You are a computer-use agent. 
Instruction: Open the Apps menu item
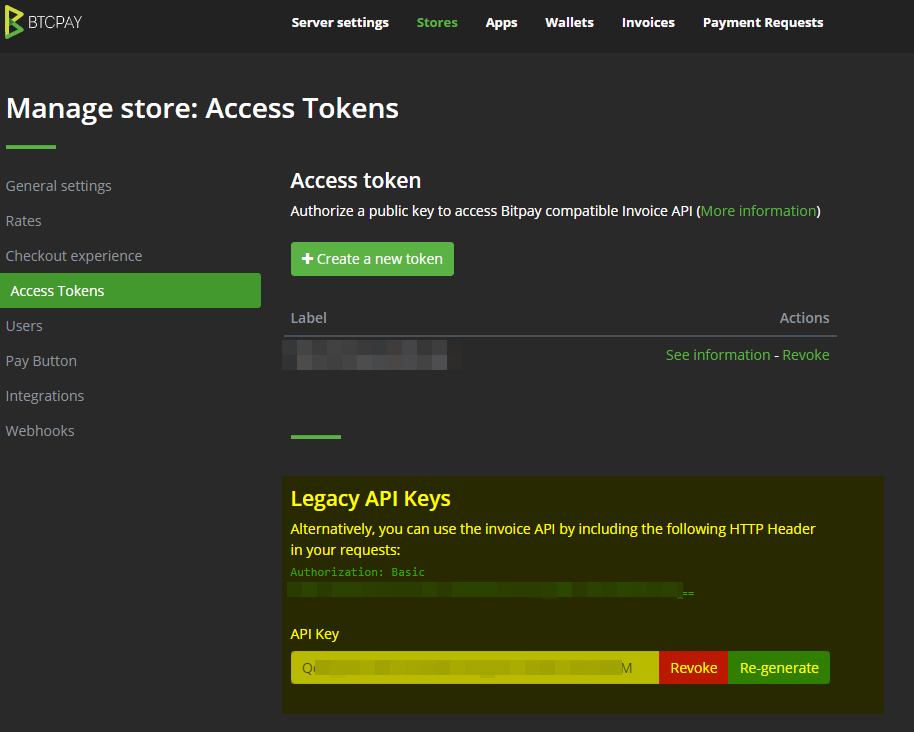(x=501, y=22)
